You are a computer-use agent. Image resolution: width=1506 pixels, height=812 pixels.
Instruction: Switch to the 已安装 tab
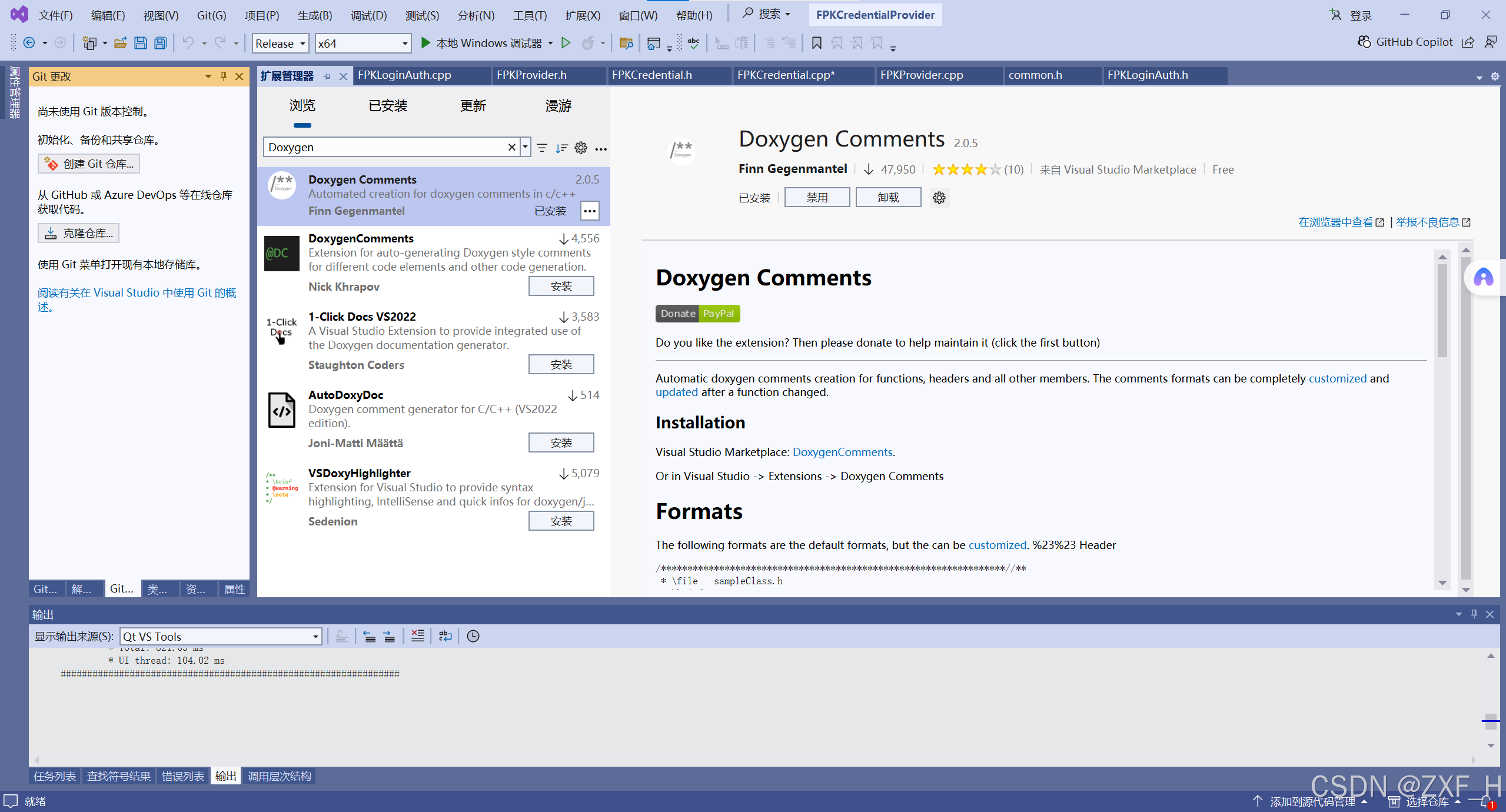click(388, 106)
